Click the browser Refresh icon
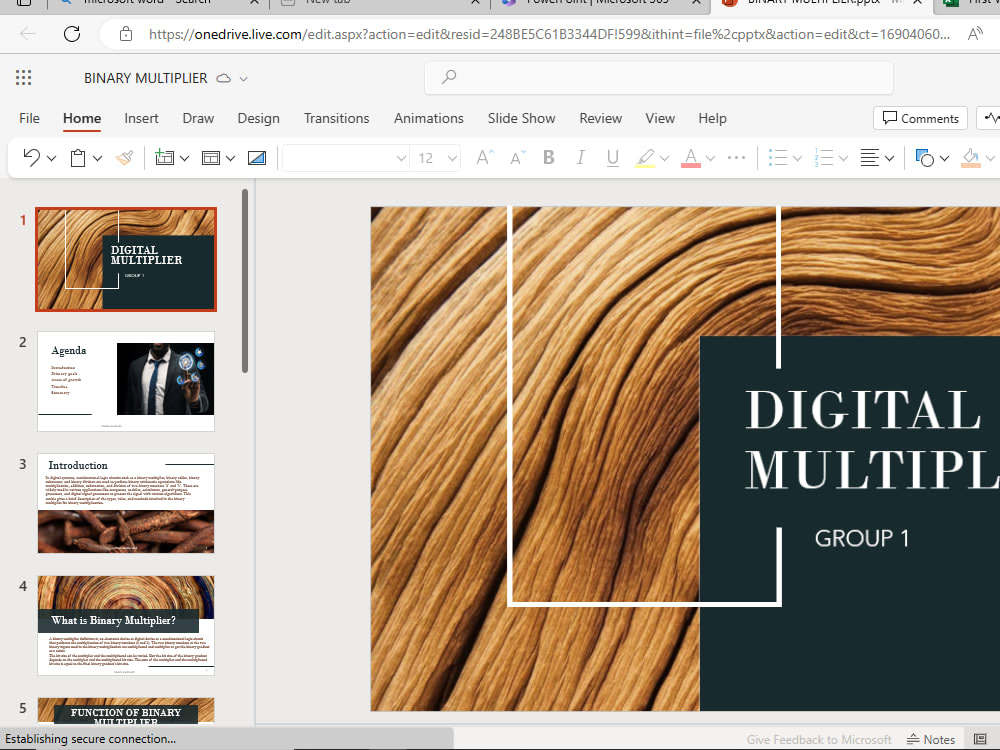This screenshot has height=750, width=1000. click(72, 34)
